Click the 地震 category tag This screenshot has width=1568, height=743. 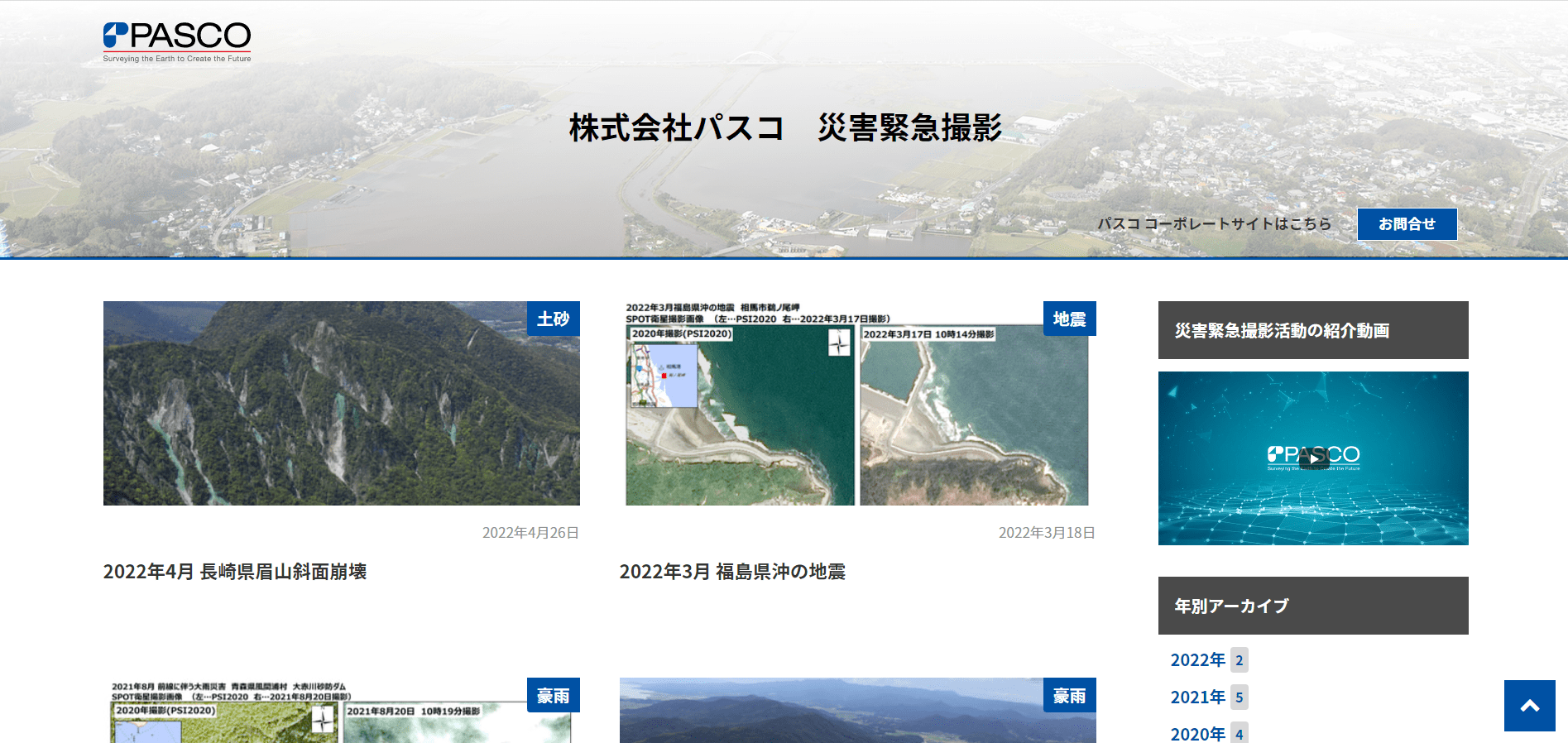[x=1070, y=319]
